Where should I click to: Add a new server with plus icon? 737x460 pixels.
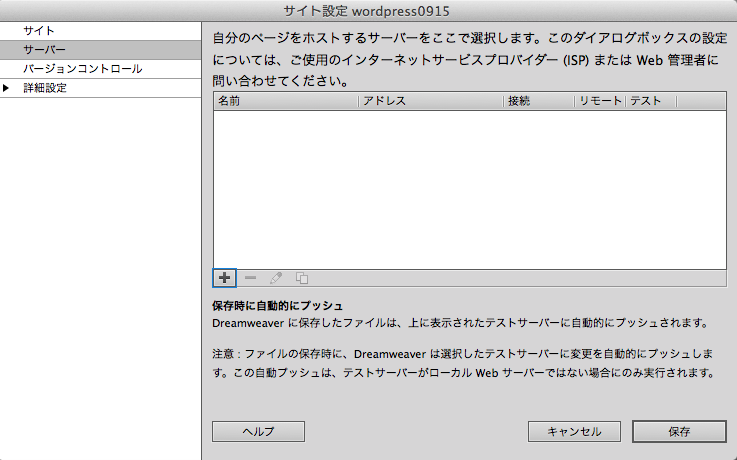pos(224,278)
